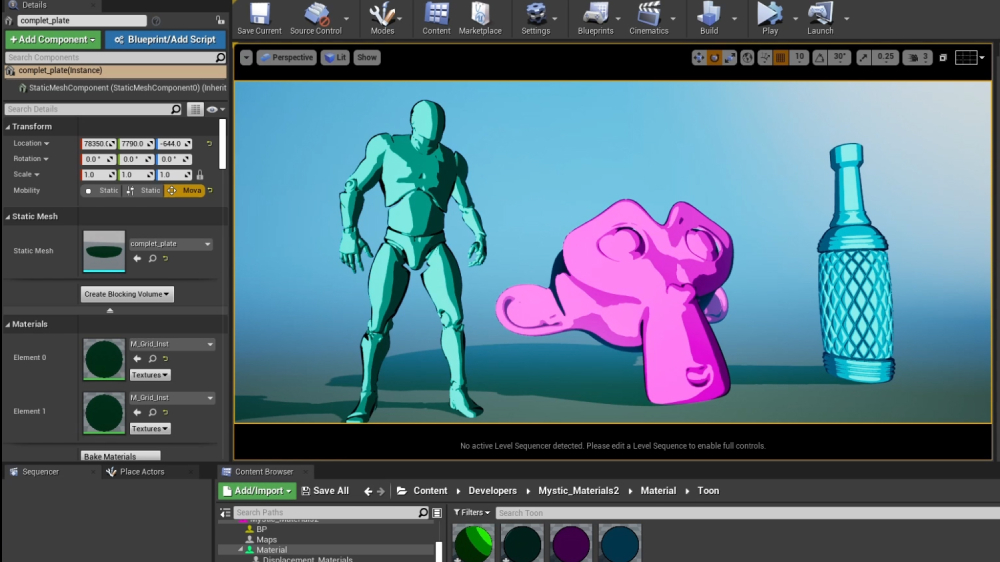The height and width of the screenshot is (562, 1000).
Task: Toggle sources panel icon in Content Browser
Action: pyautogui.click(x=225, y=512)
